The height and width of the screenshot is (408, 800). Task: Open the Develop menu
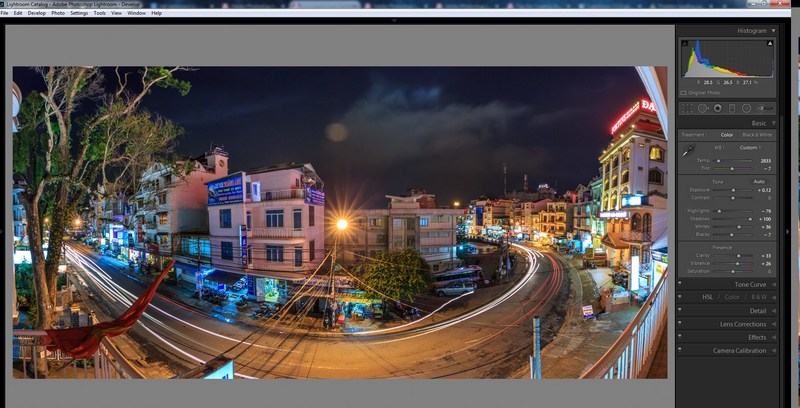click(37, 13)
